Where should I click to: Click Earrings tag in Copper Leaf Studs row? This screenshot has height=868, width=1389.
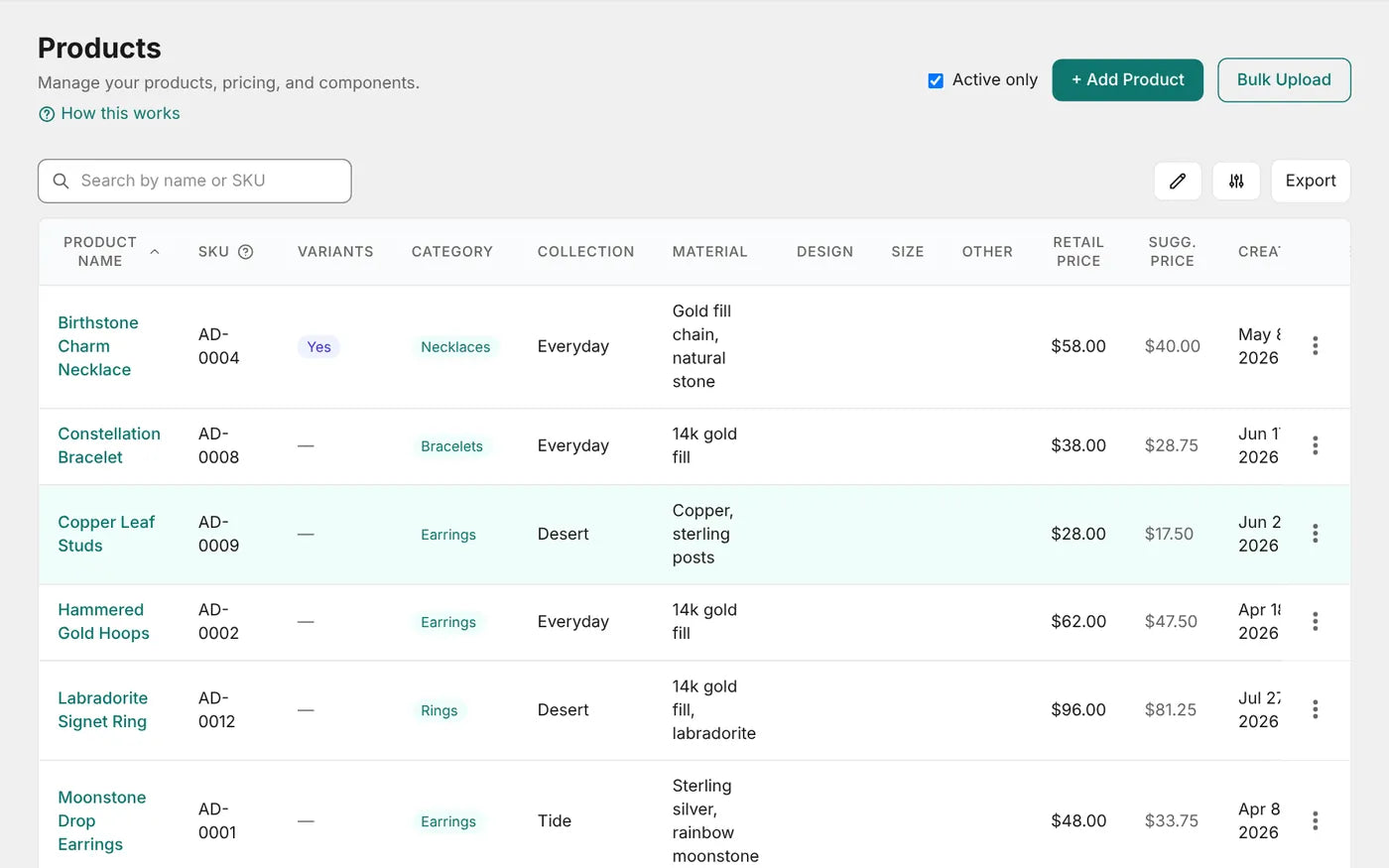[448, 535]
